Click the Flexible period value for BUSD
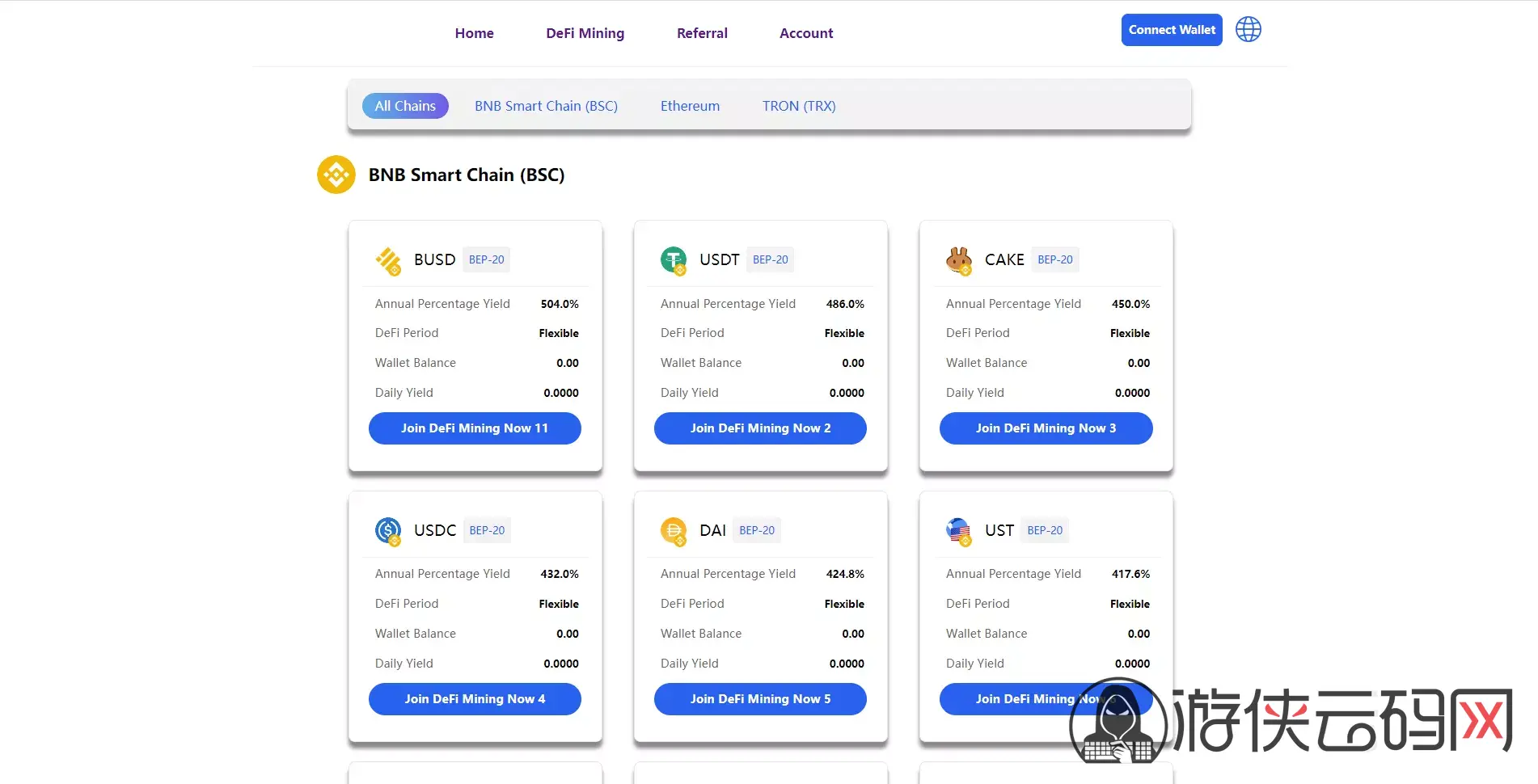Screen dimensions: 1538x784 pos(559,333)
